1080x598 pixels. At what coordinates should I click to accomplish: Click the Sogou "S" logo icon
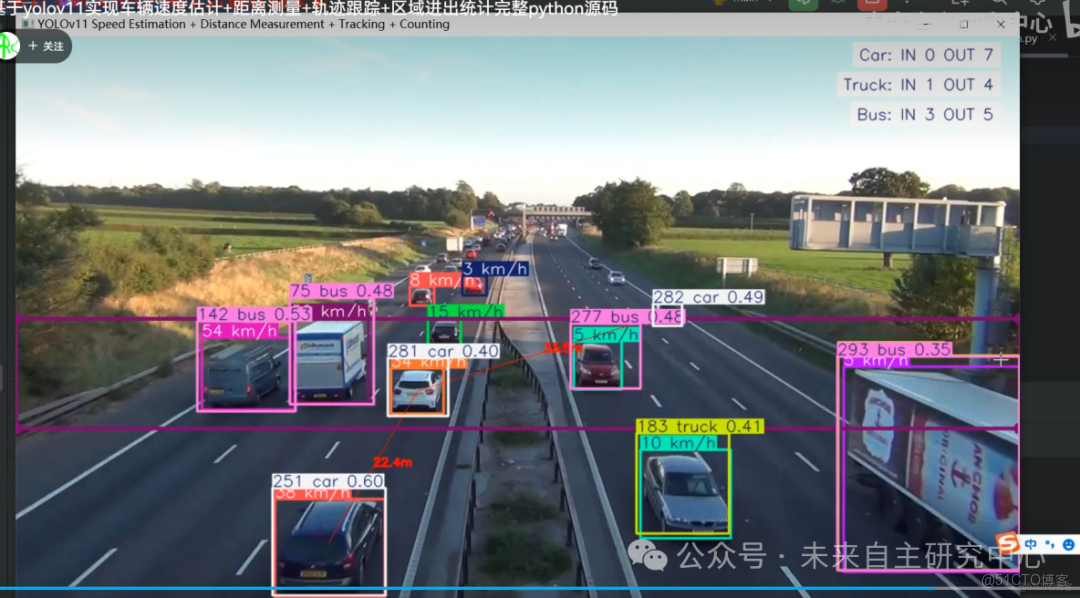1008,543
